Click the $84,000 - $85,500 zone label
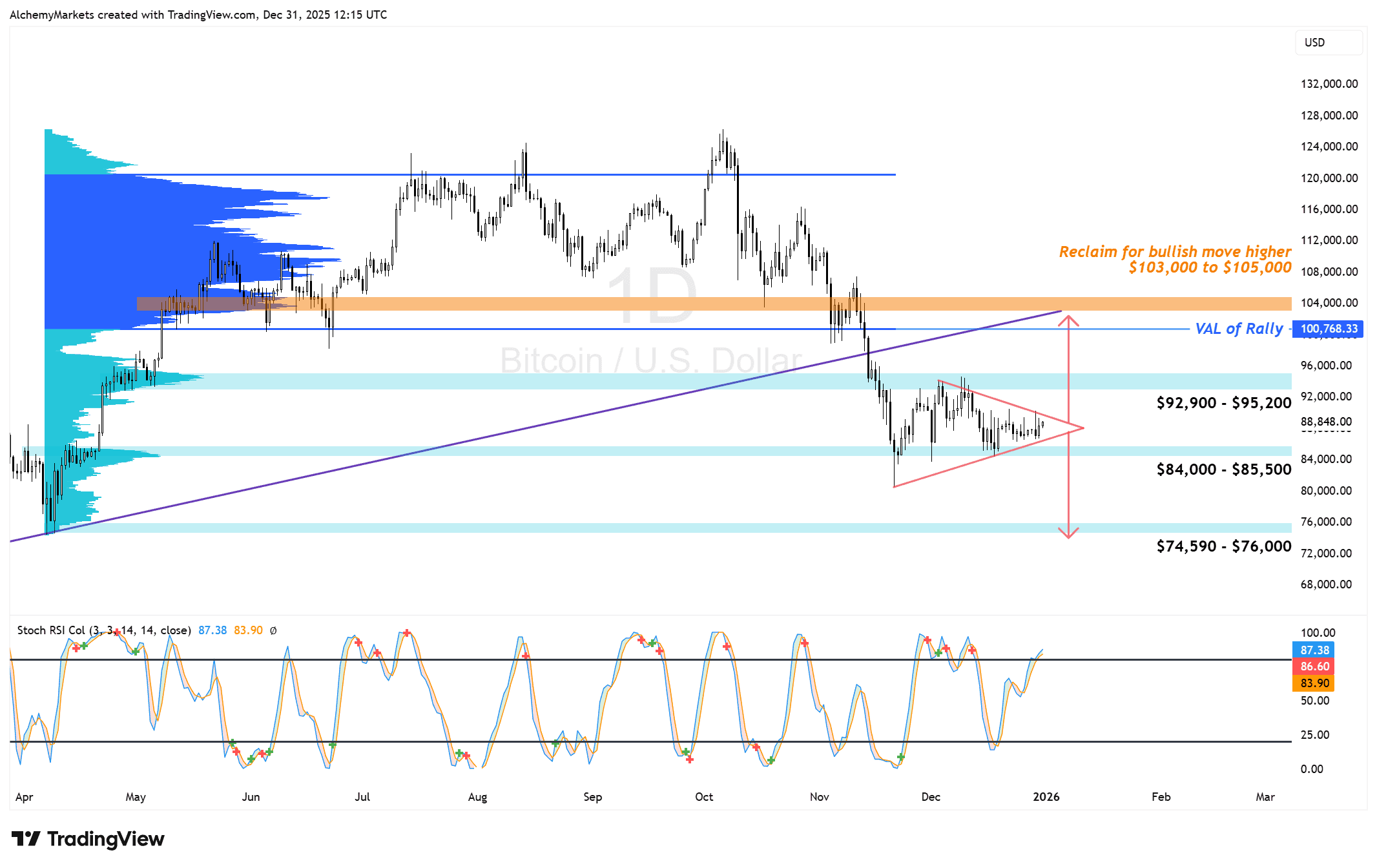This screenshot has width=1377, height=868. (x=1223, y=470)
